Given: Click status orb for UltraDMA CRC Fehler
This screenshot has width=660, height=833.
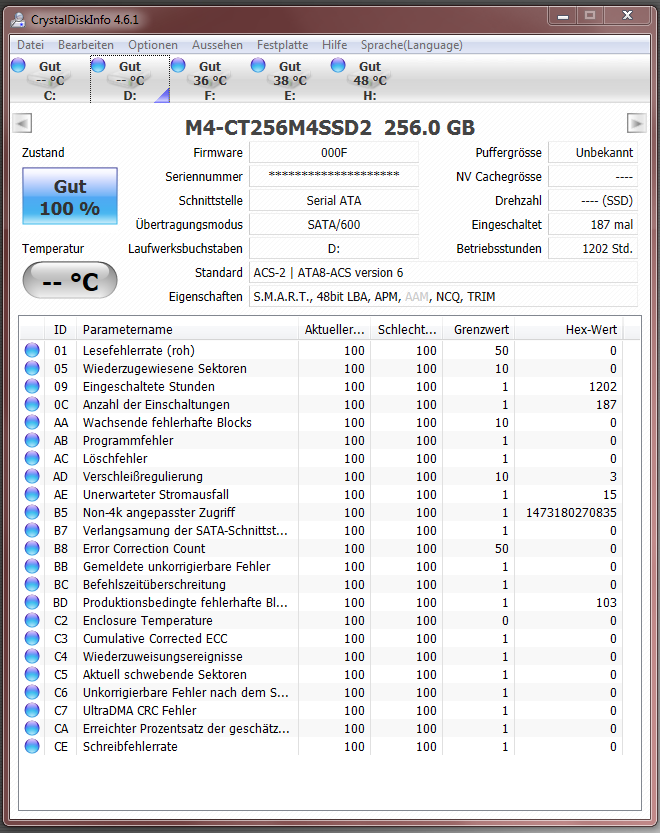Looking at the screenshot, I should point(32,710).
